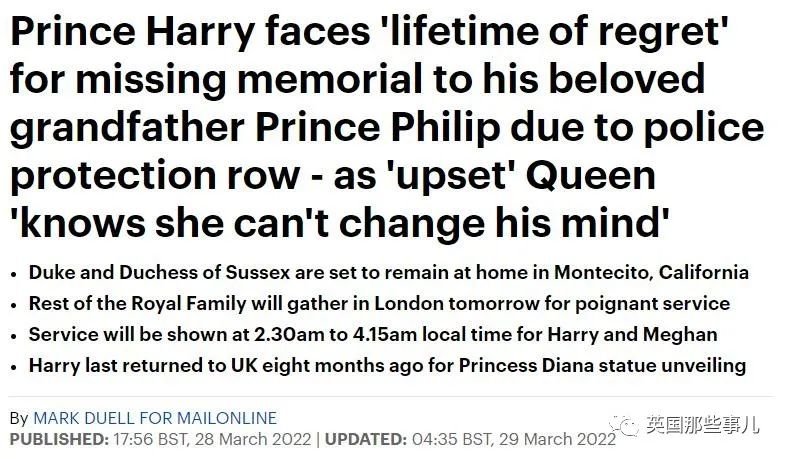Click headline line "for missing memorial to his beloved"
This screenshot has height=459, width=785.
(x=357, y=80)
